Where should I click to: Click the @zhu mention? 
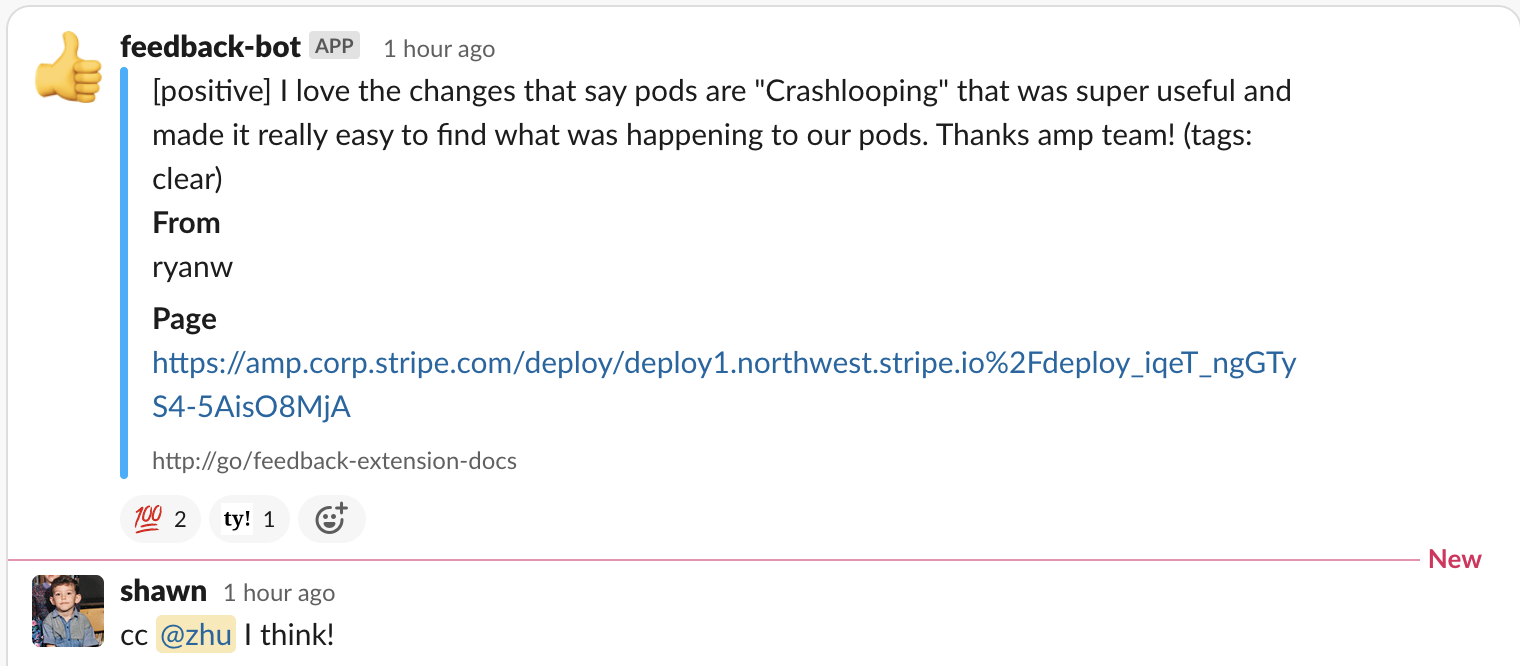click(x=196, y=634)
